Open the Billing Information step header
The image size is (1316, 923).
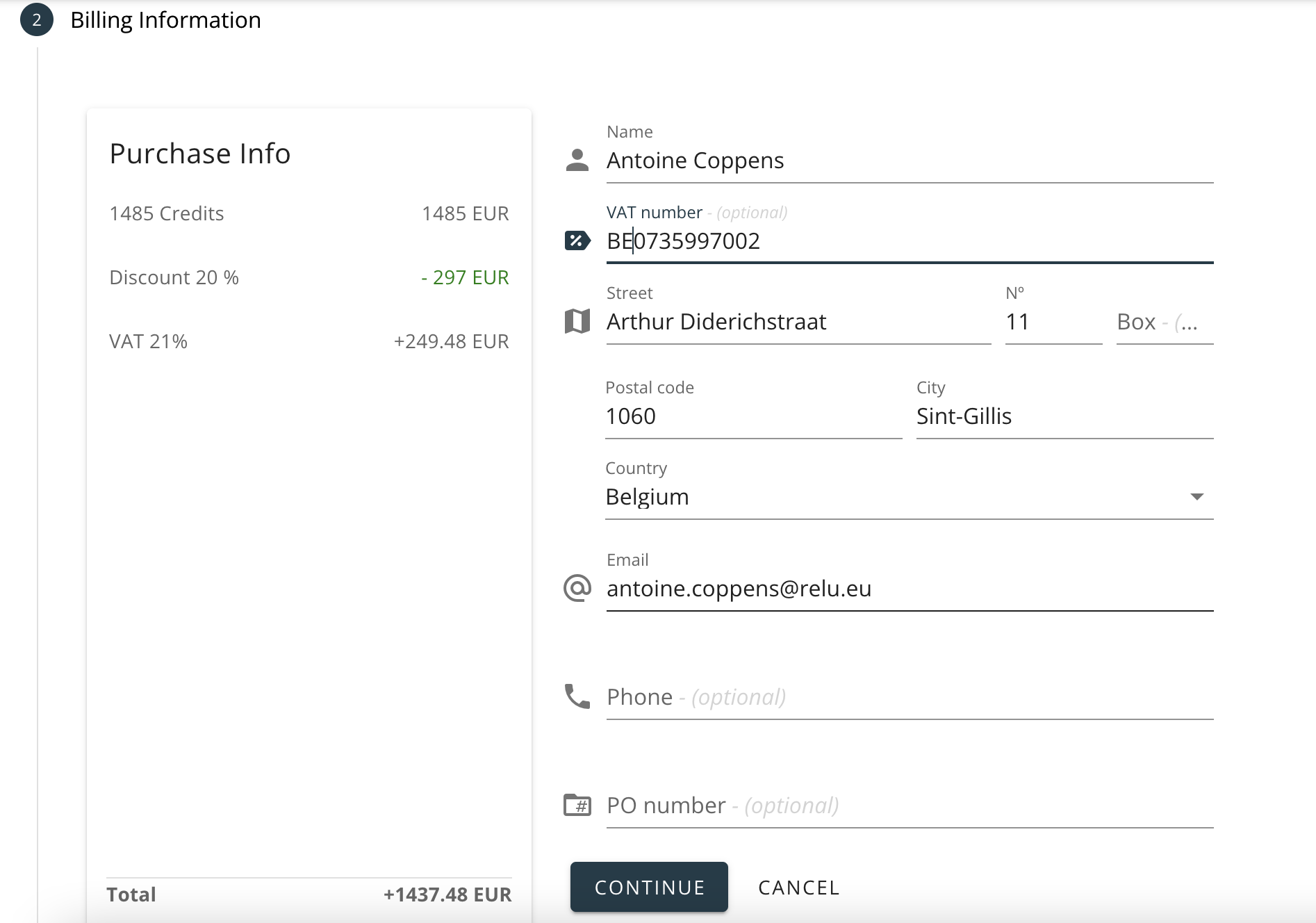click(x=165, y=20)
